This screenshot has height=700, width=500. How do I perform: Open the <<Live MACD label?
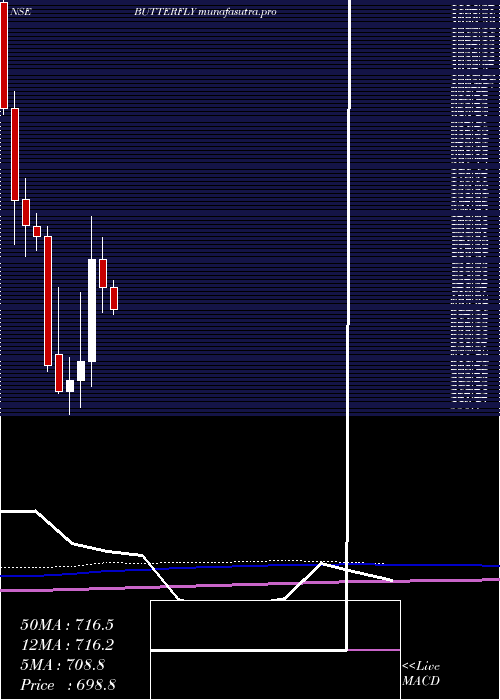[421, 674]
